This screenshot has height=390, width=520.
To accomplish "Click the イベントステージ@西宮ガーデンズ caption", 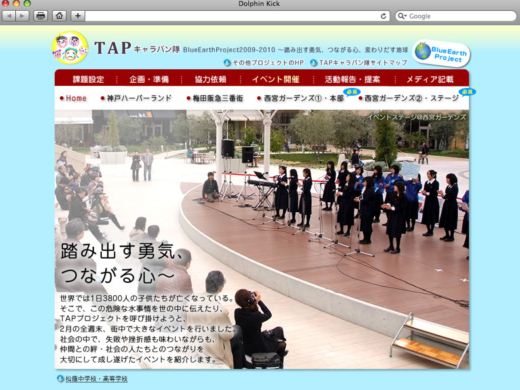I will pos(417,117).
